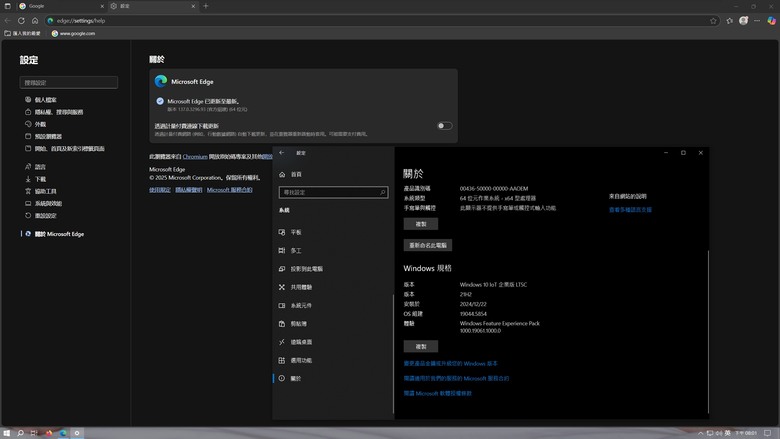Open optional features in Windows Settings sidebar
The height and width of the screenshot is (439, 780).
tap(295, 360)
